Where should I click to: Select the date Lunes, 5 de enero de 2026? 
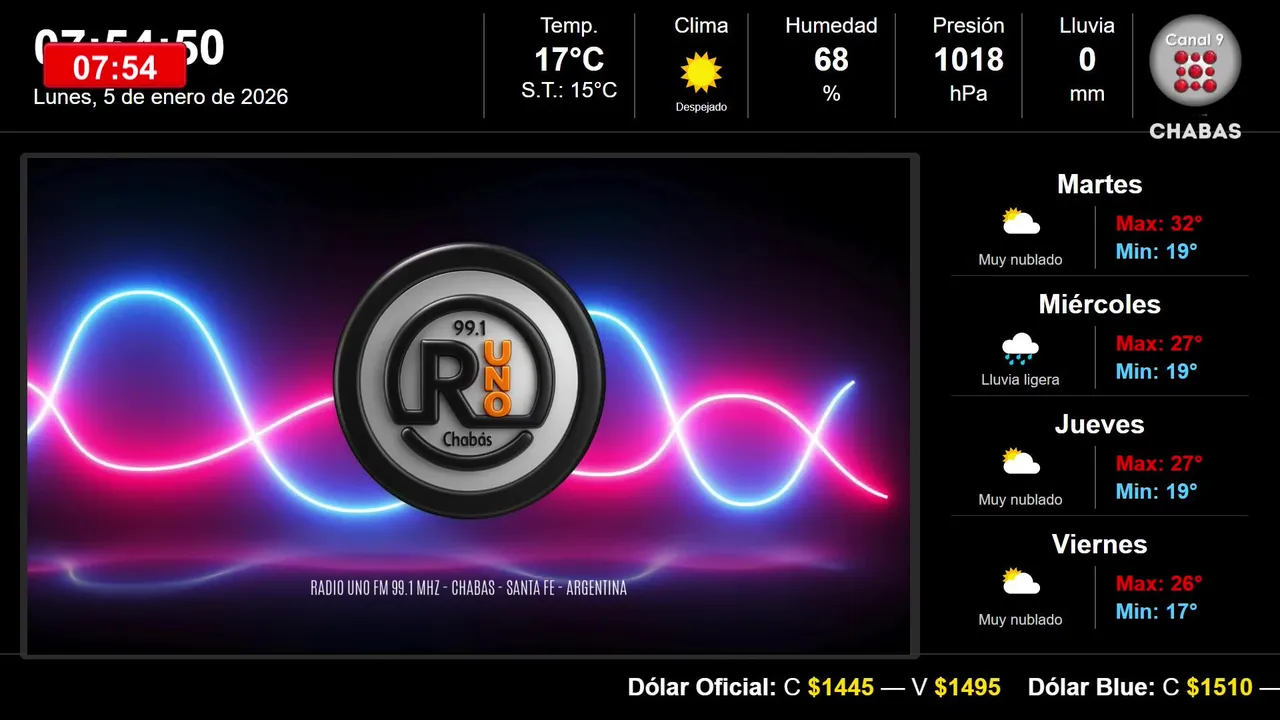161,97
